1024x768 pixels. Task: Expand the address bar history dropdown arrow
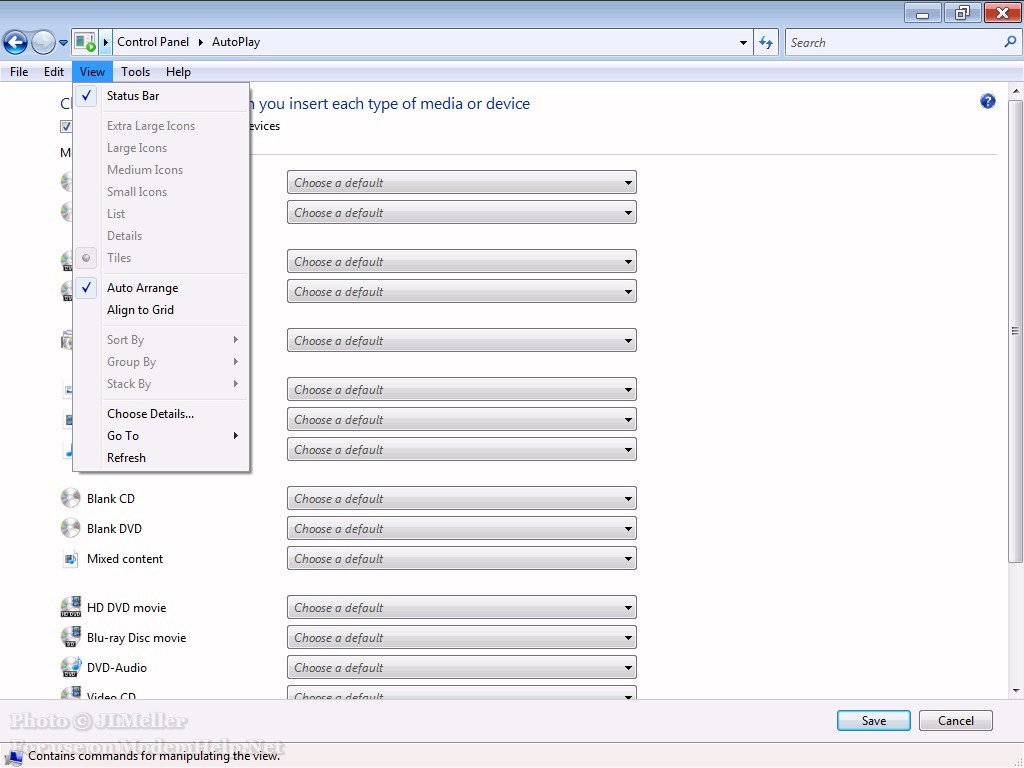point(743,43)
